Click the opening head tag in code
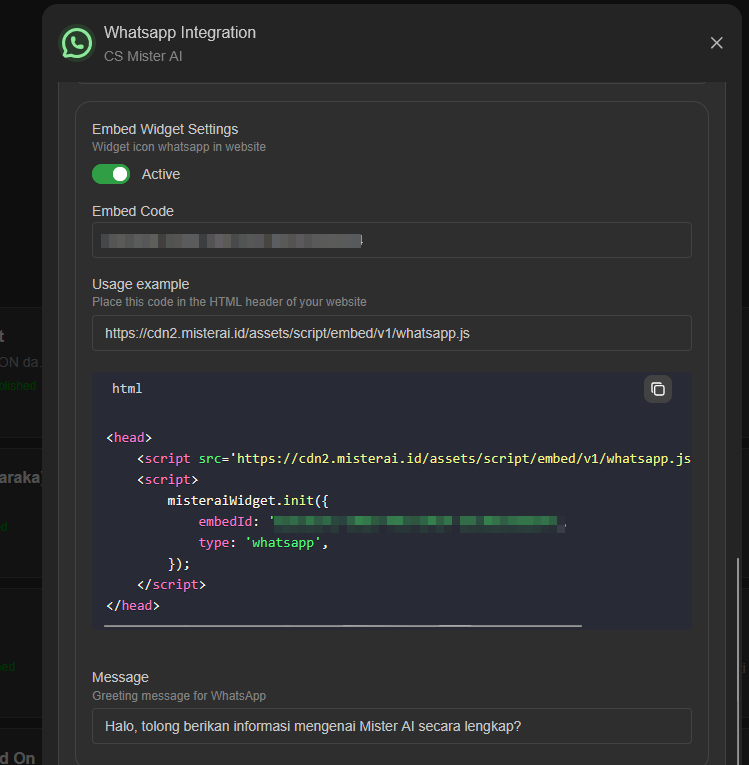Screen dimensions: 749x765 [129, 437]
